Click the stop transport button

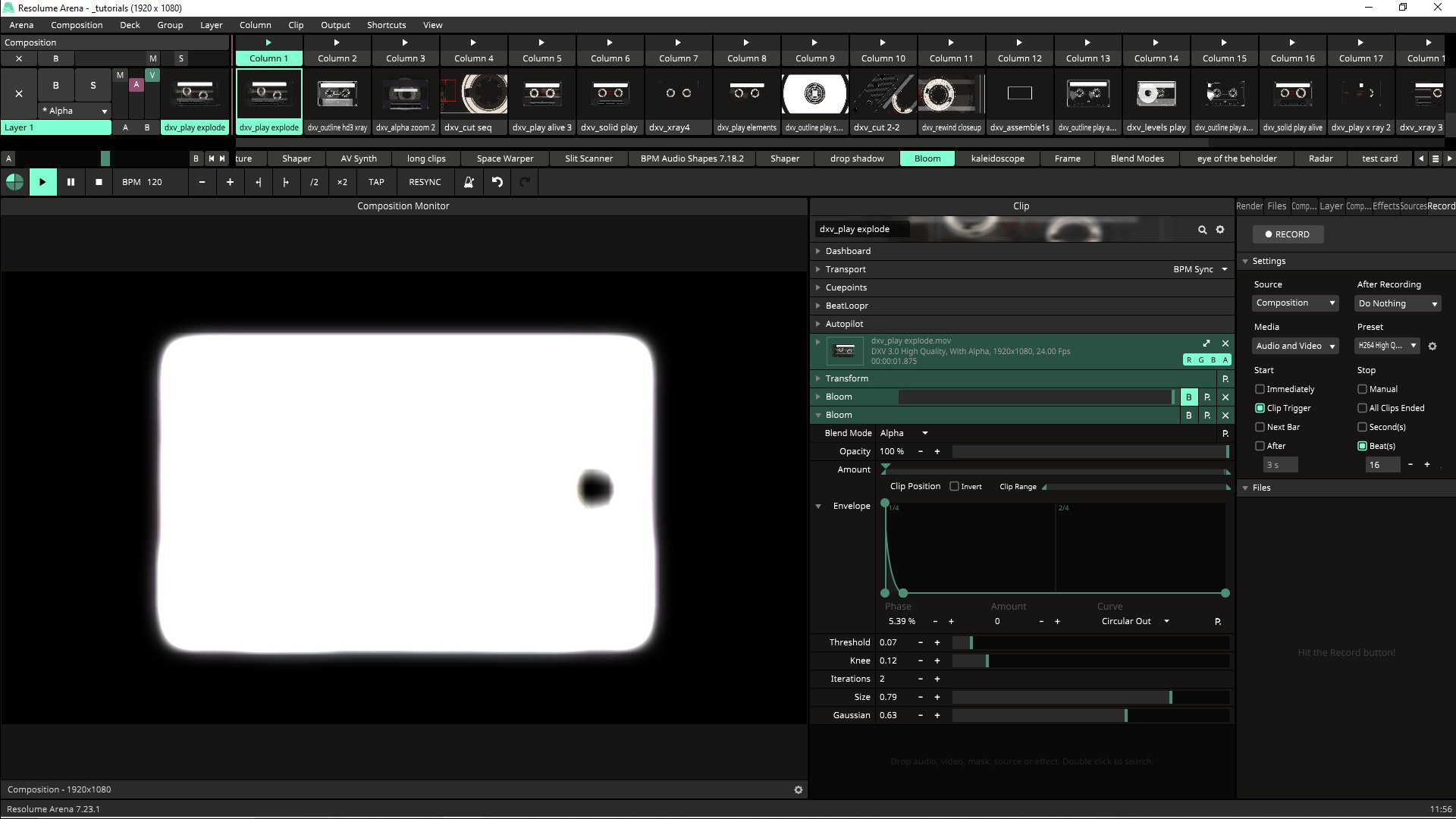click(x=99, y=182)
